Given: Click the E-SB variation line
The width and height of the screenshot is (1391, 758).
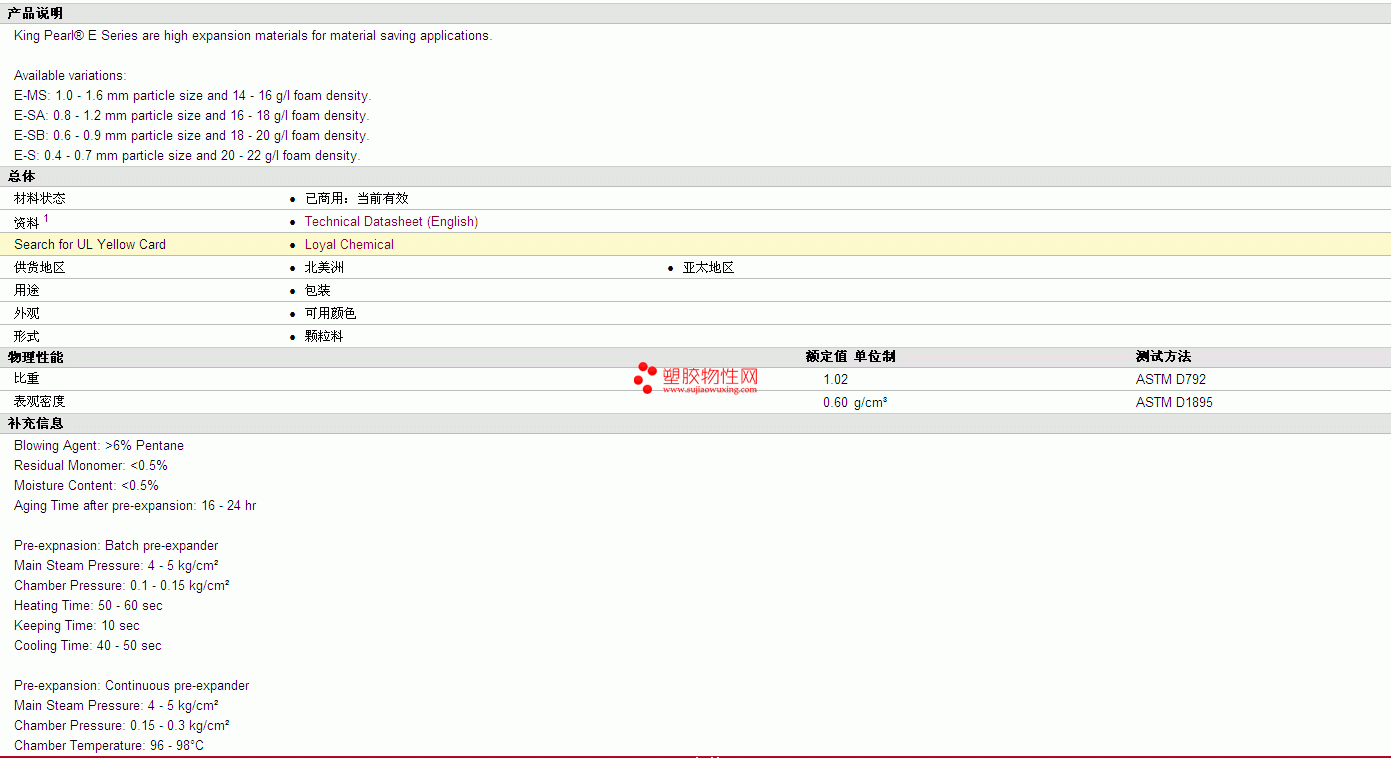Looking at the screenshot, I should coord(191,135).
